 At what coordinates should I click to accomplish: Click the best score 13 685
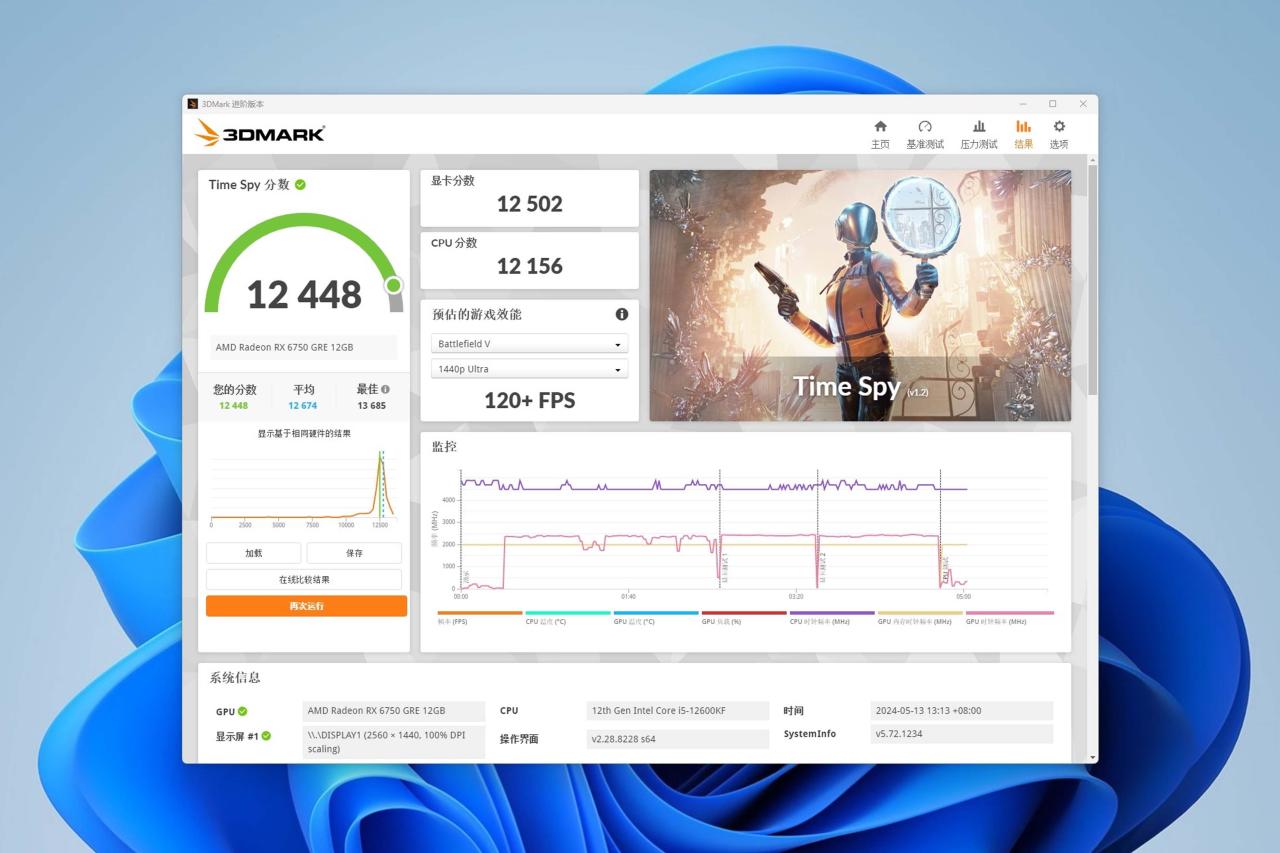point(371,405)
